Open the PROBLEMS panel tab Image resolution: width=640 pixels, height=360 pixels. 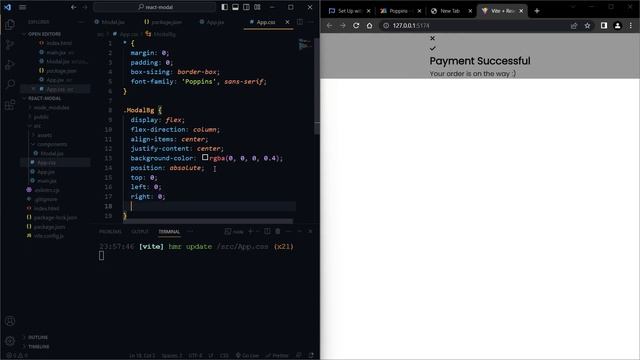110,232
